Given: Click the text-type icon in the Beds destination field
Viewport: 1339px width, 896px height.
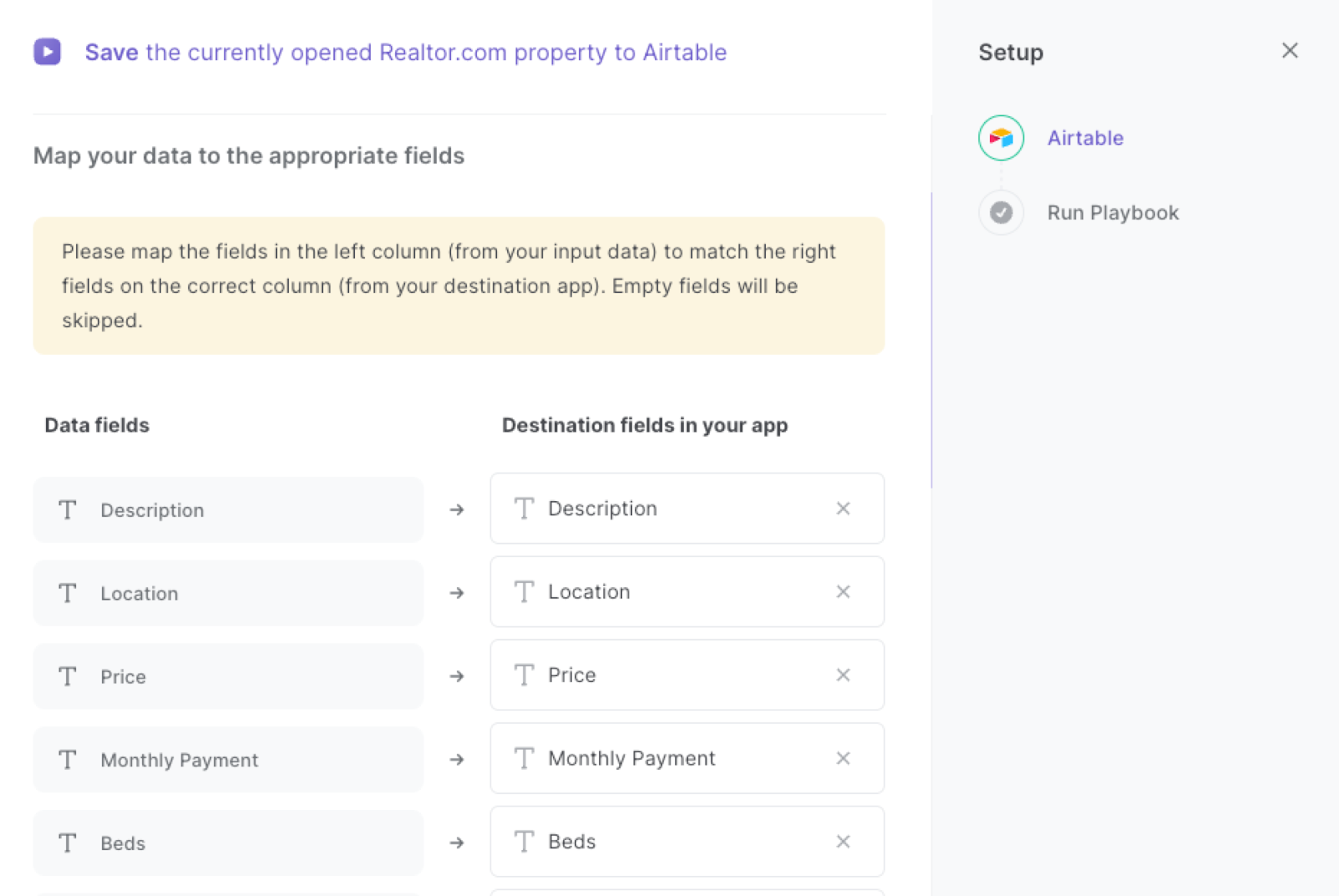Looking at the screenshot, I should click(x=525, y=842).
